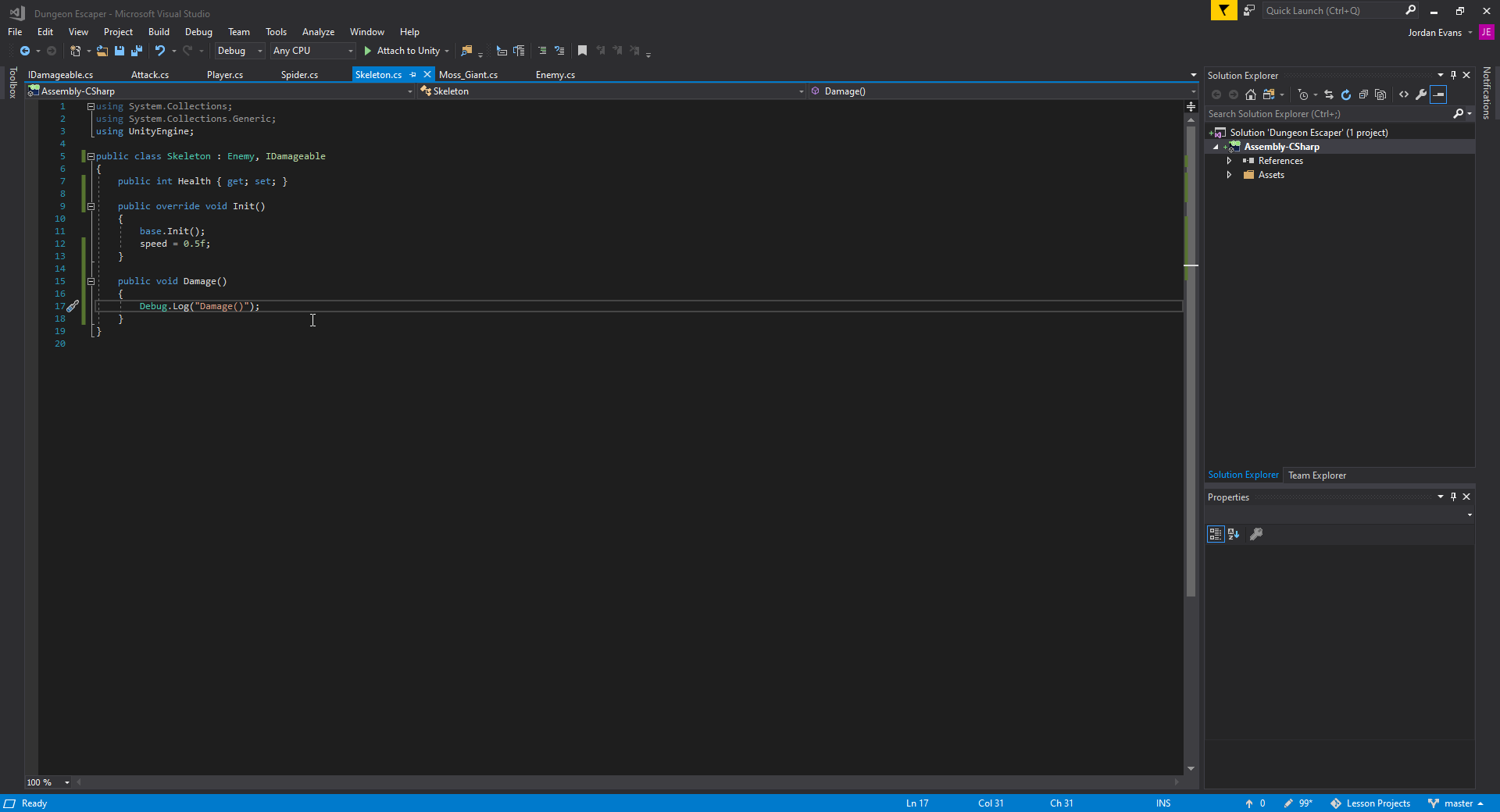Collapse the Skeleton class using its outline marker

point(91,156)
